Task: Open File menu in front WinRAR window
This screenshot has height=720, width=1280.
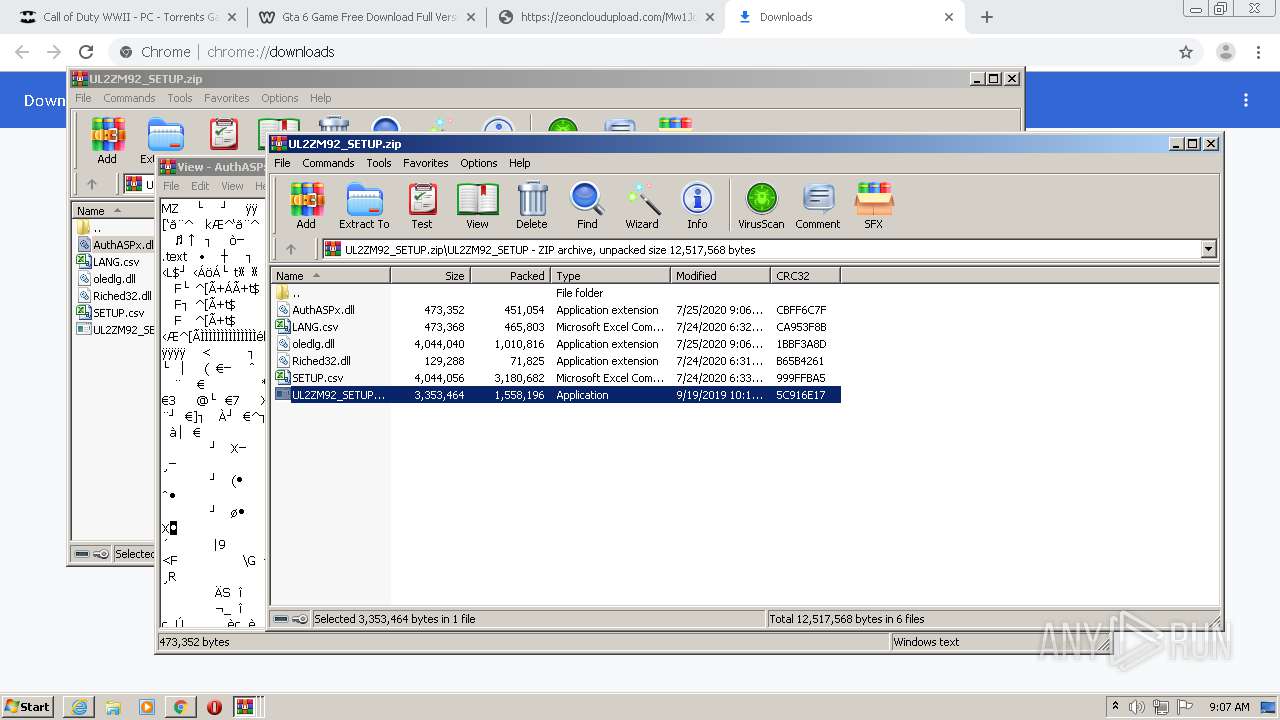Action: pyautogui.click(x=282, y=163)
